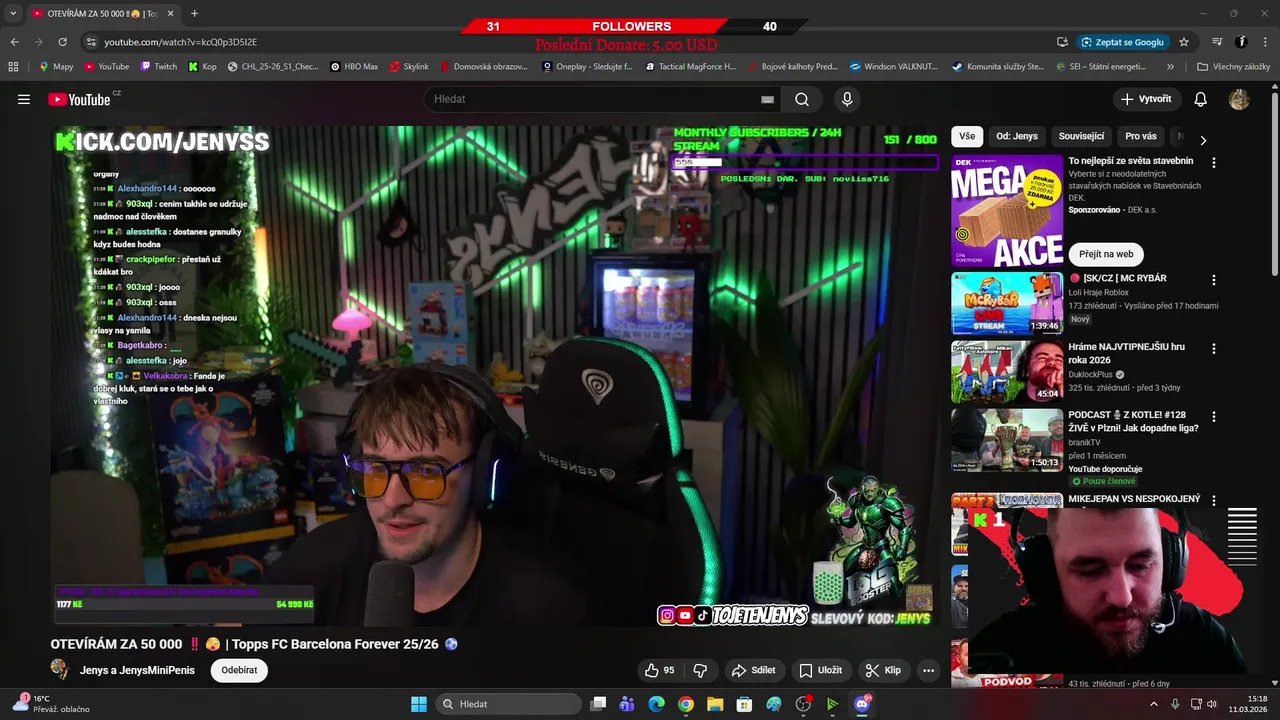Share the video with Sdílet
The height and width of the screenshot is (720, 1280).
pyautogui.click(x=753, y=670)
